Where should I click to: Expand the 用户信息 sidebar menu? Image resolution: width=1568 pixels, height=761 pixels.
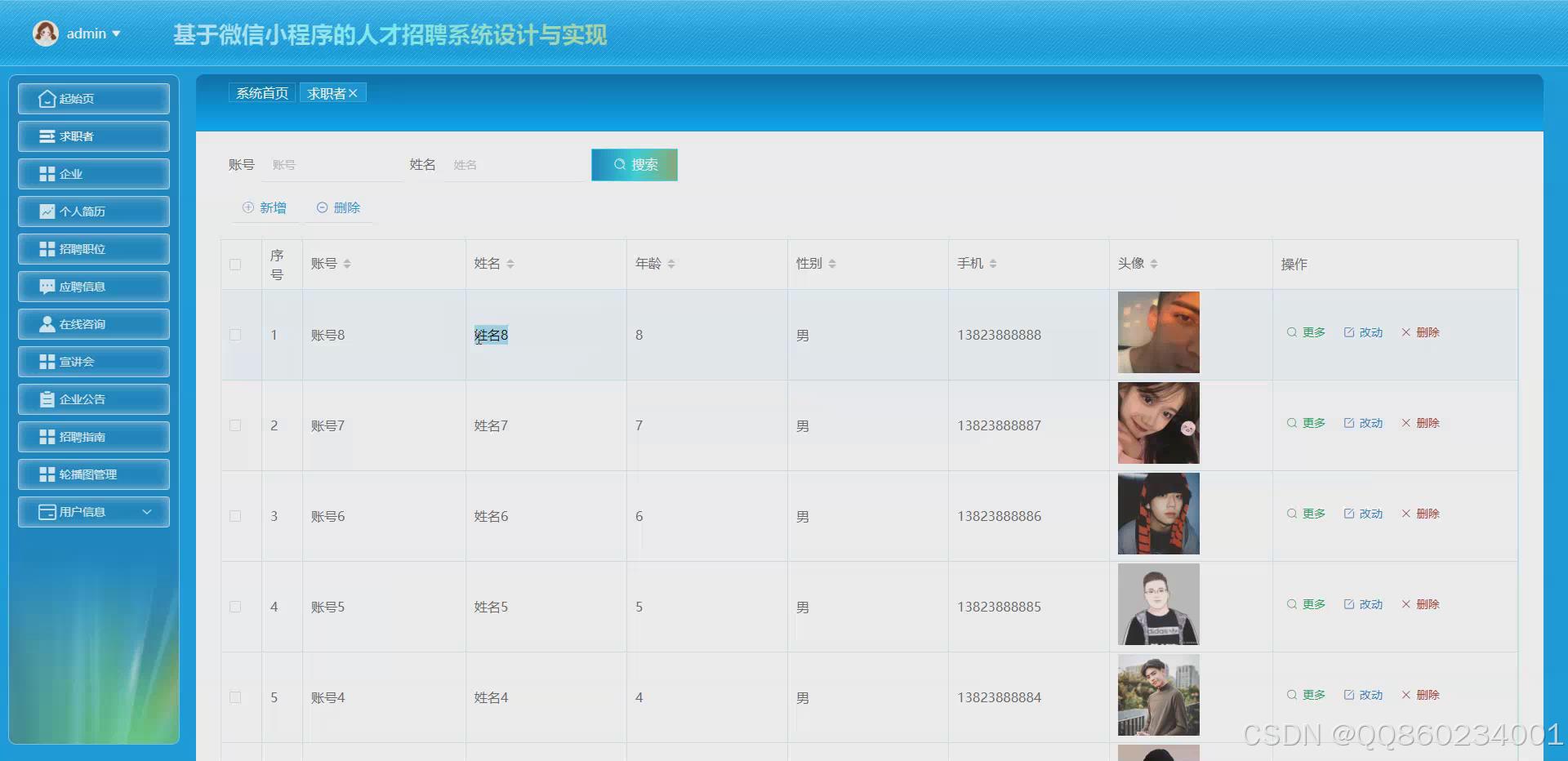click(93, 512)
